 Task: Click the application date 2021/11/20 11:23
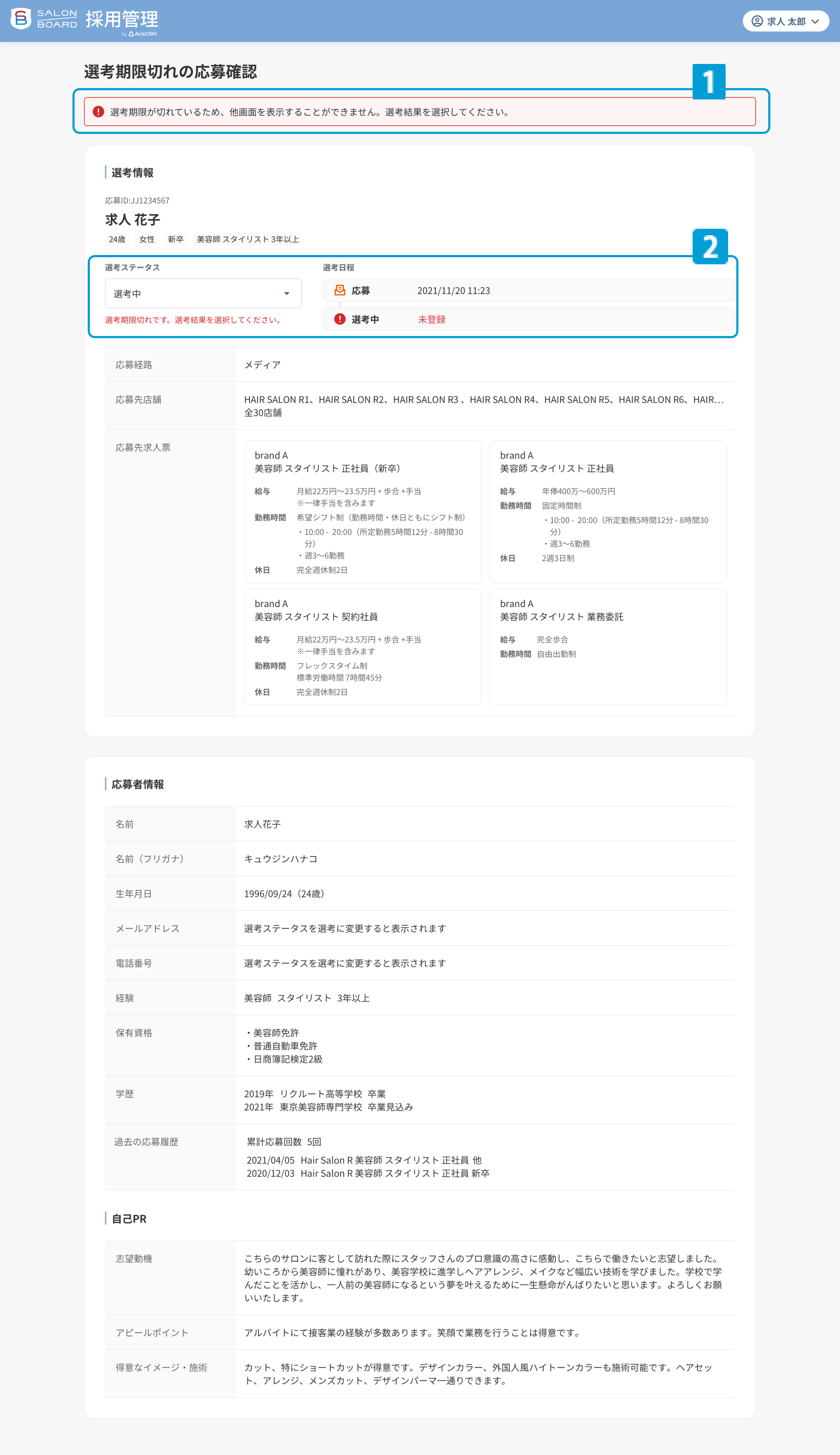(454, 291)
